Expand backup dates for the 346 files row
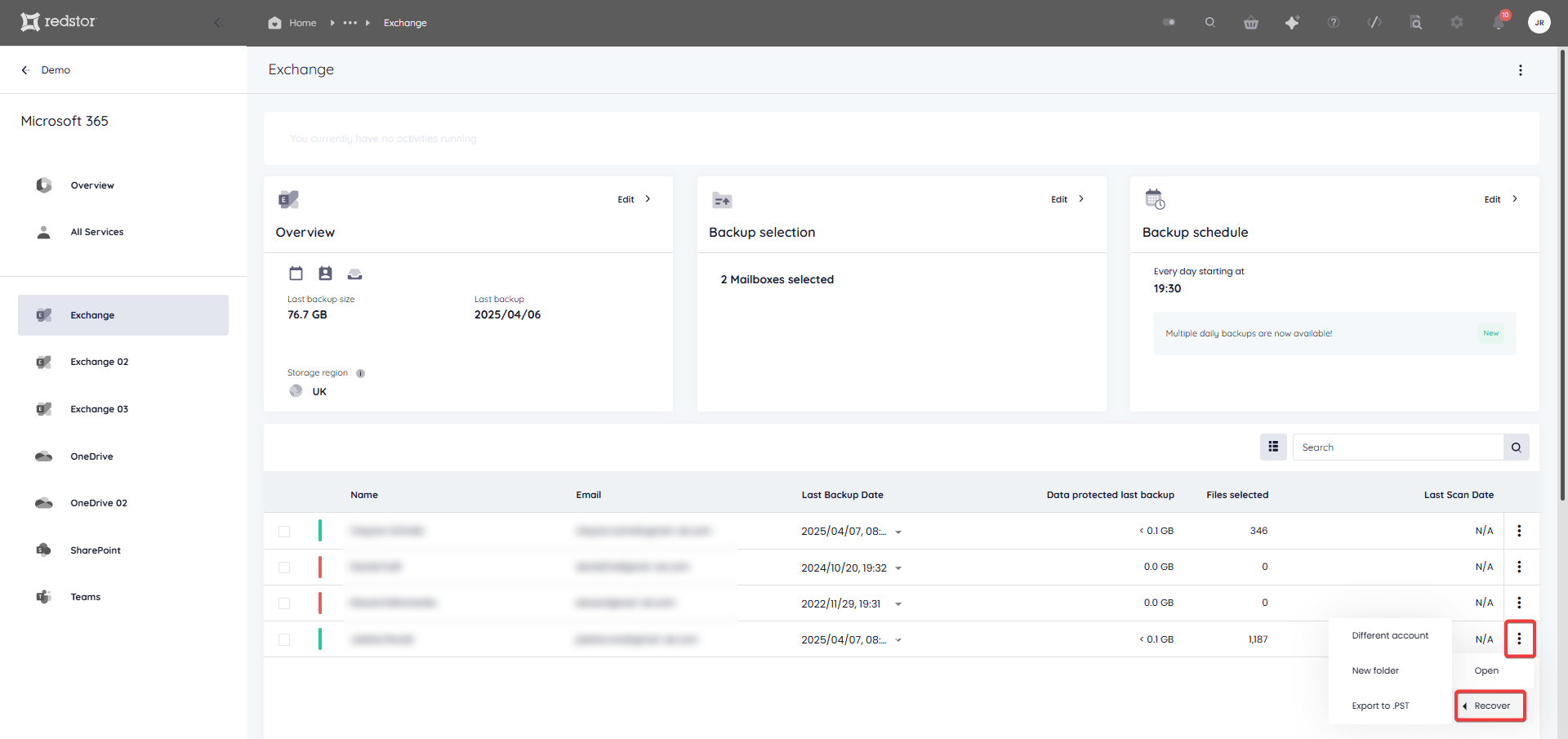 (898, 532)
